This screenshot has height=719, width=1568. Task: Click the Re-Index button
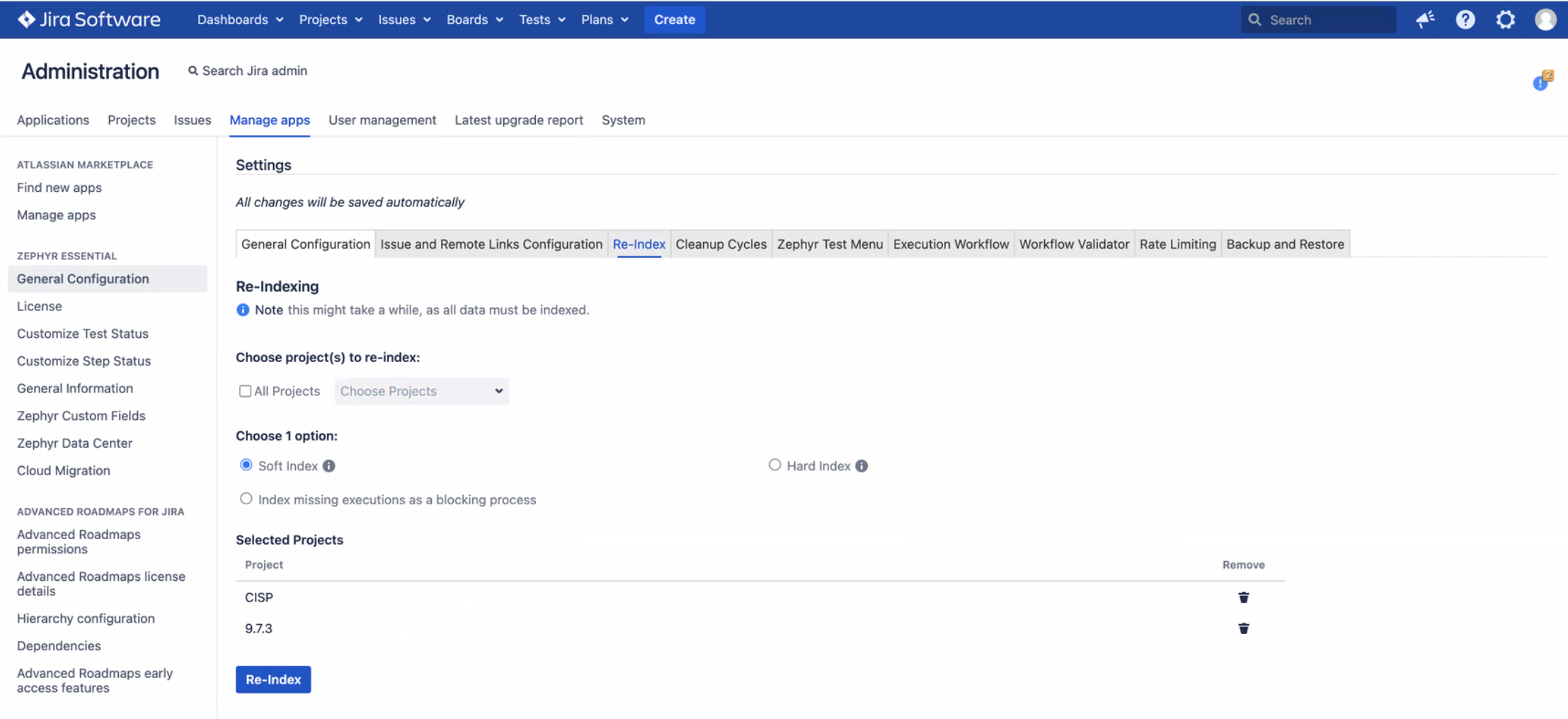(x=273, y=679)
